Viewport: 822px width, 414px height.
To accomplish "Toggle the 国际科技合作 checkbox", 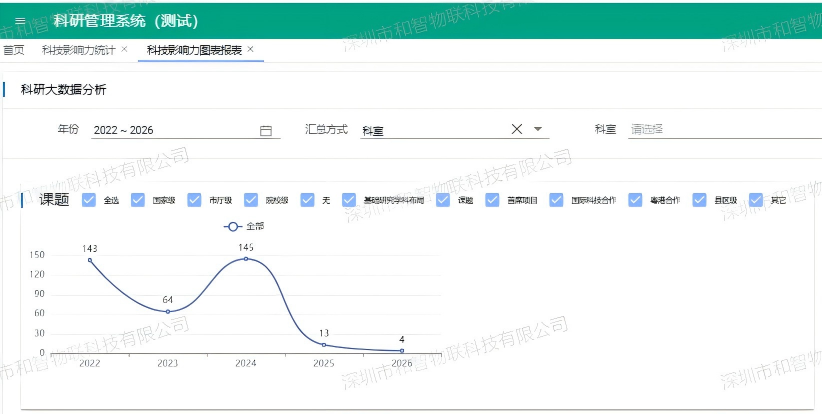I will point(556,200).
